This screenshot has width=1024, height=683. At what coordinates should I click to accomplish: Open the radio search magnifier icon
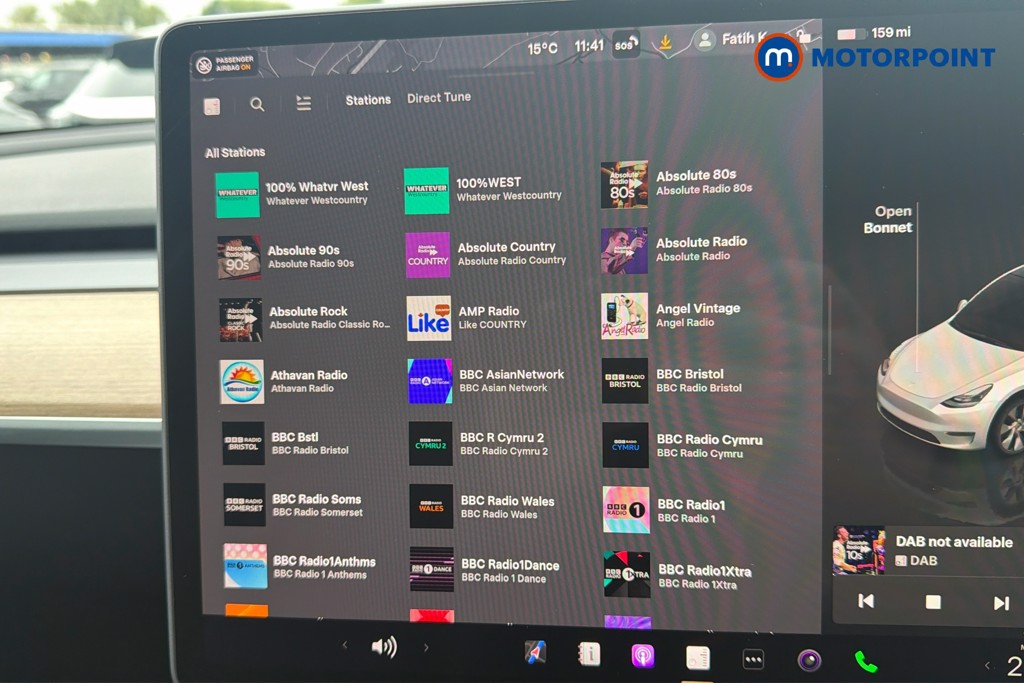(x=257, y=104)
